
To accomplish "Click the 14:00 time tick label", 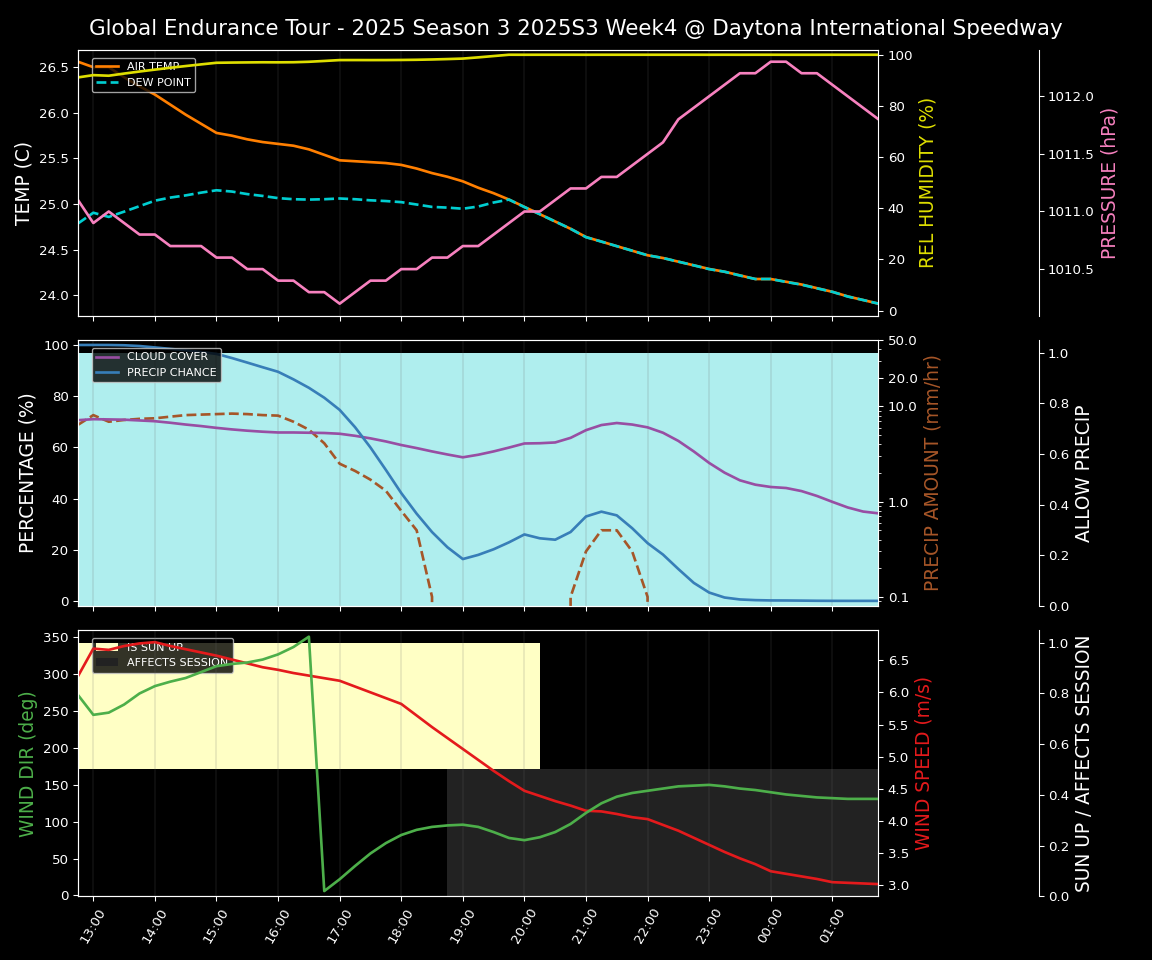I will coord(152,926).
